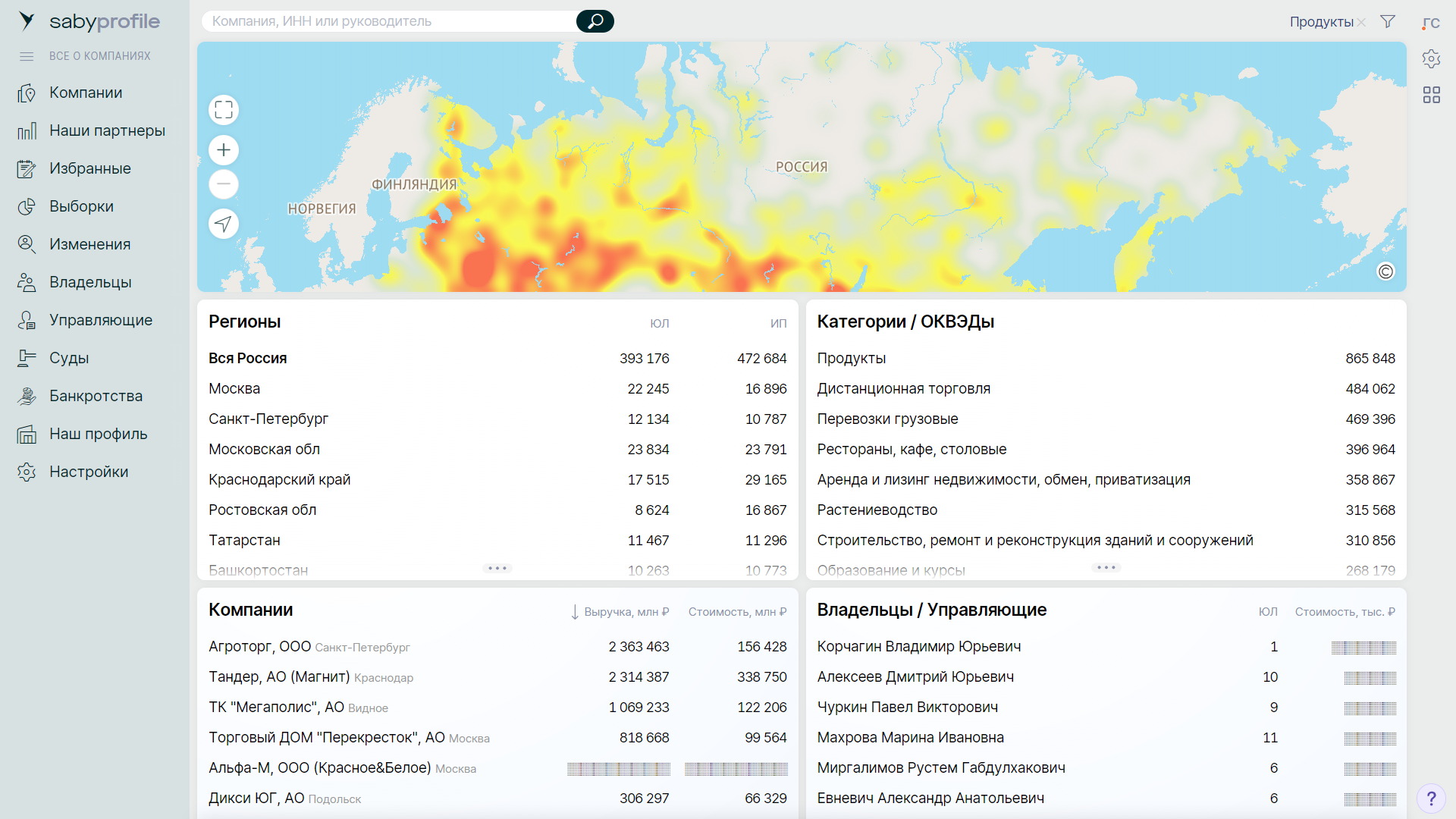This screenshot has height=819, width=1456.
Task: Open the Избранные section
Action: (x=89, y=168)
